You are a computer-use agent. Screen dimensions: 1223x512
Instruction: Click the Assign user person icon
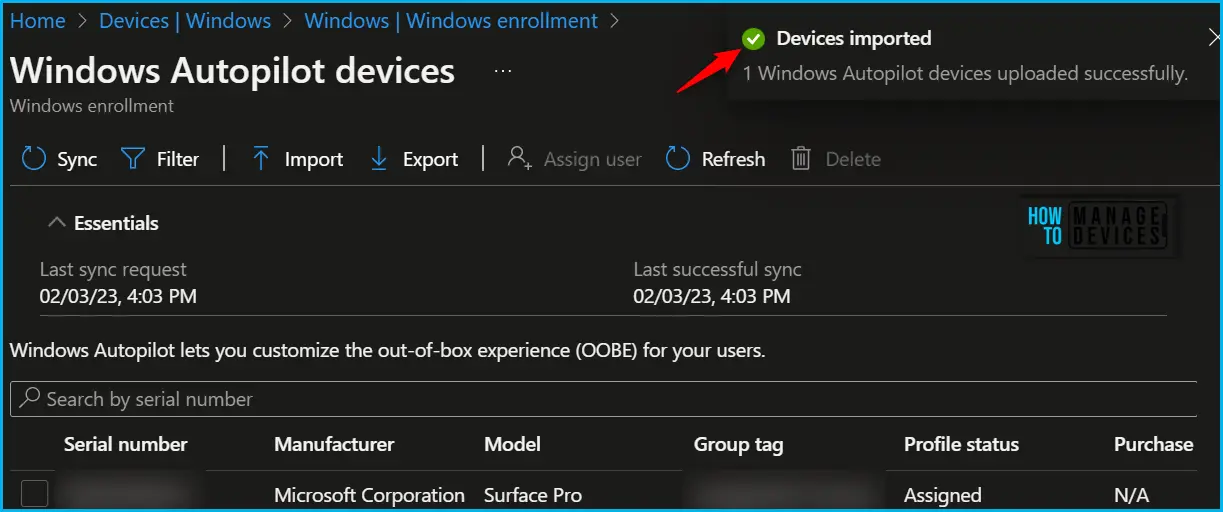[519, 159]
